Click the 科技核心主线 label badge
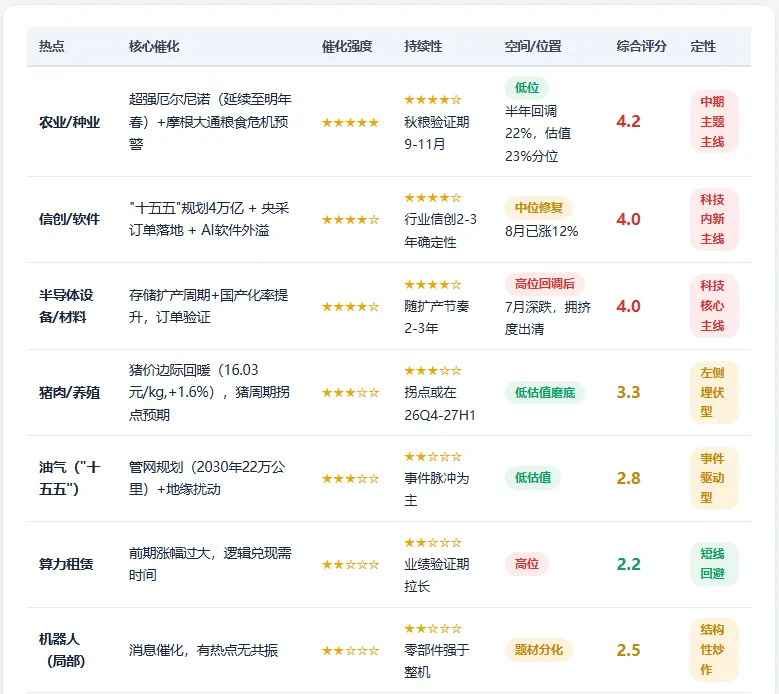The height and width of the screenshot is (694, 779). click(714, 306)
